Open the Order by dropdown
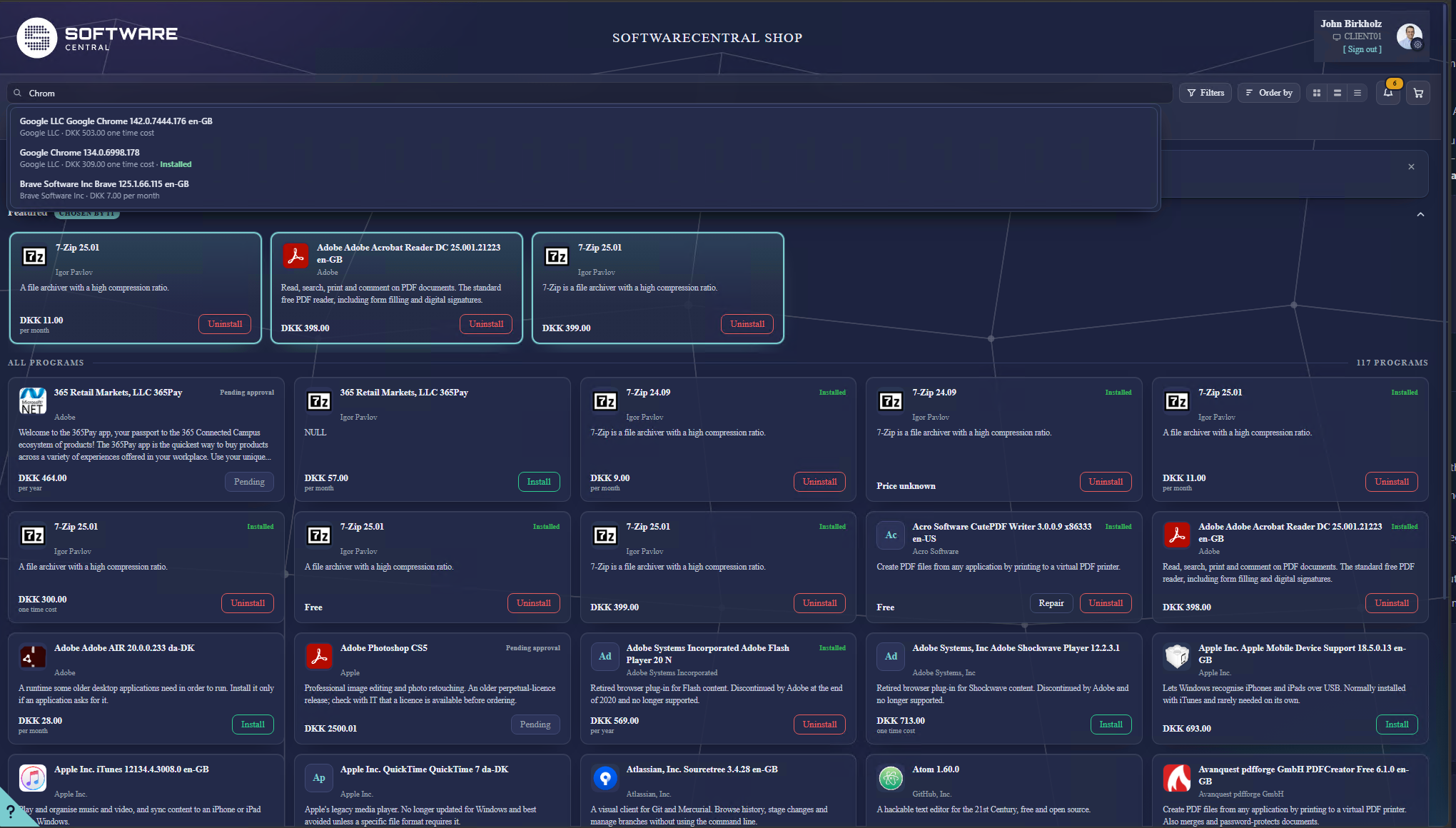 1269,93
